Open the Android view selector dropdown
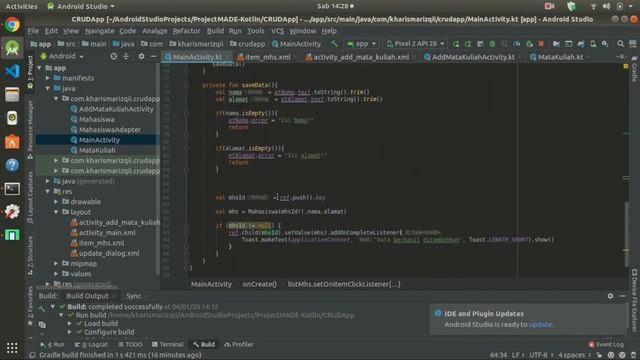Viewport: 640px width, 360px height. click(x=62, y=56)
